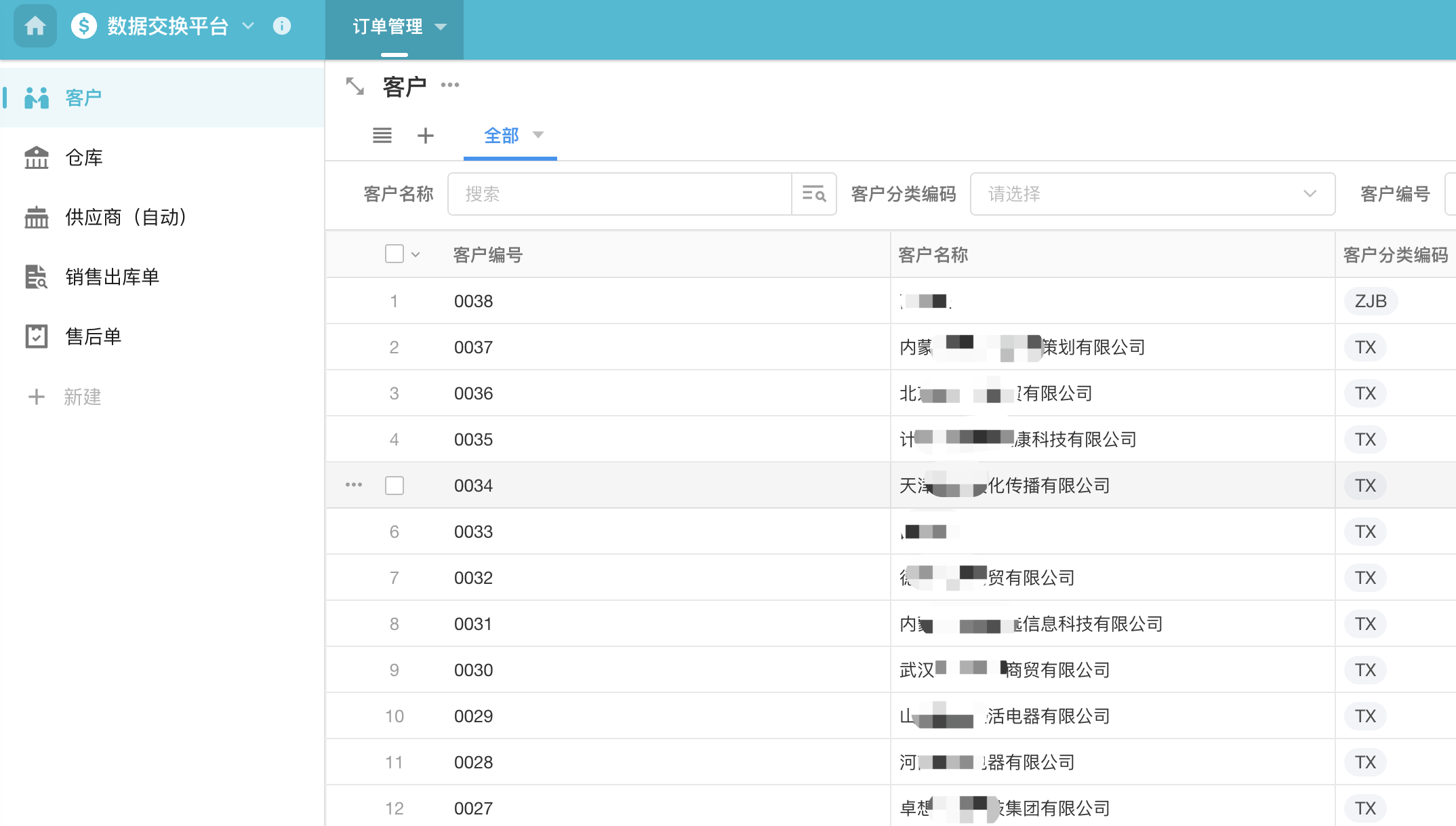
Task: Click customer number 0029
Action: 473,716
